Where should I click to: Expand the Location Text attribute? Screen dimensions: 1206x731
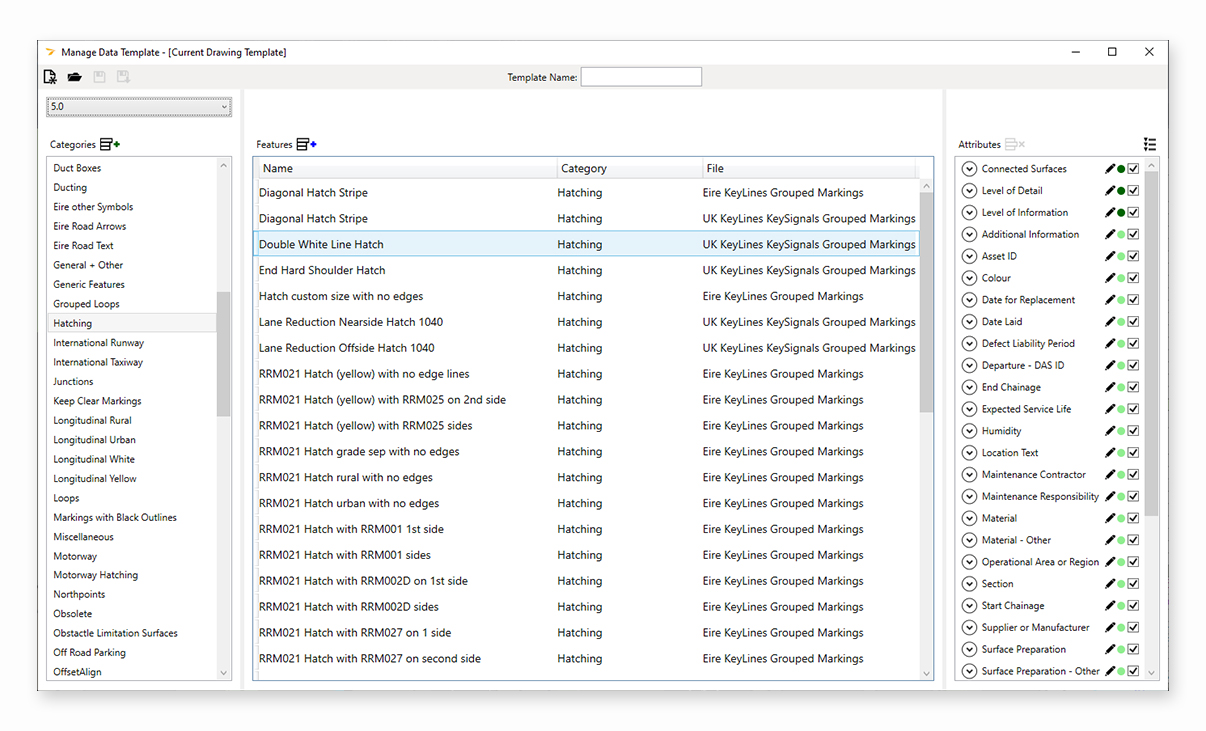pos(968,453)
